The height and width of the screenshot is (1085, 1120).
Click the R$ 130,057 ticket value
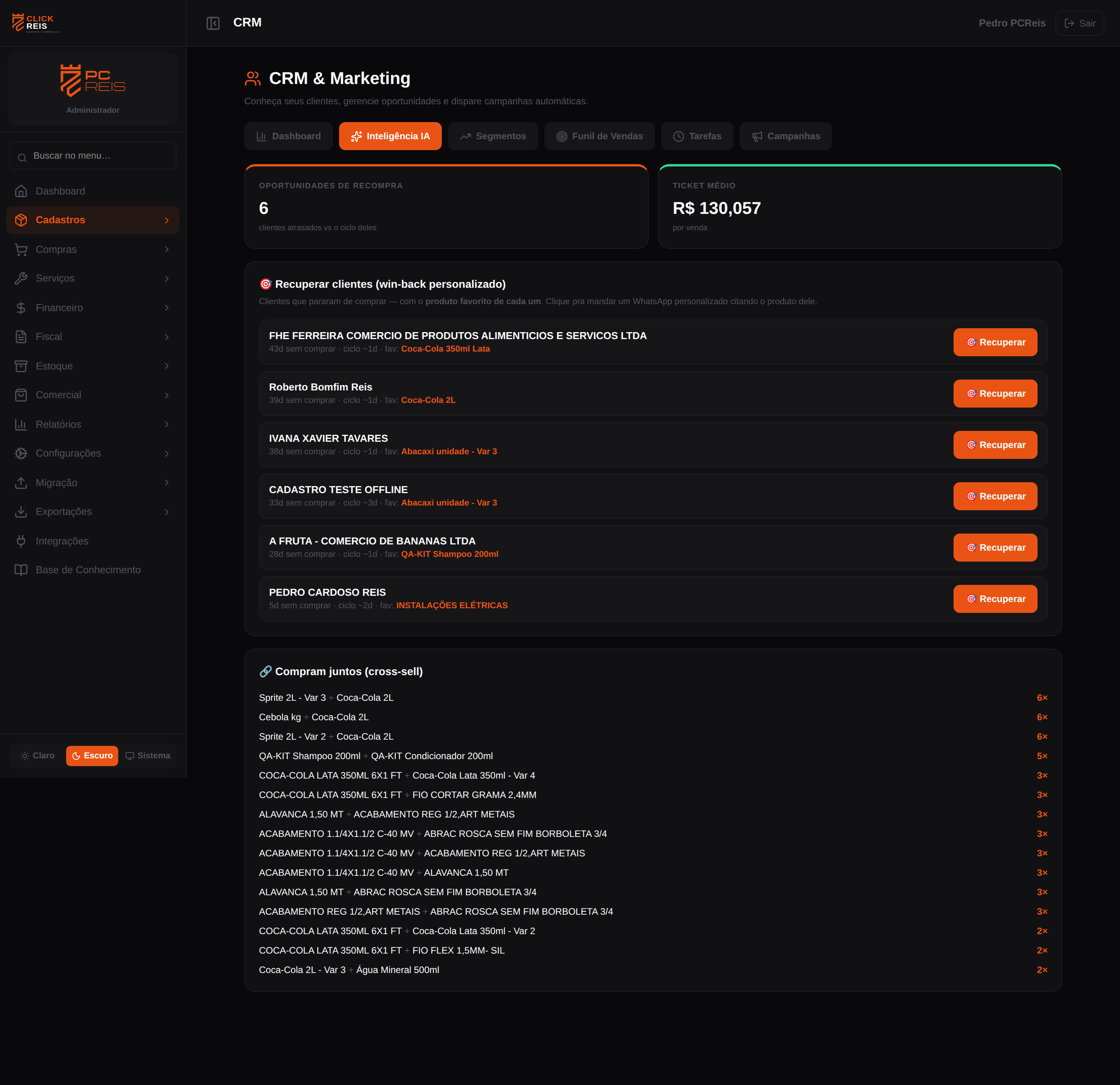[x=717, y=208]
